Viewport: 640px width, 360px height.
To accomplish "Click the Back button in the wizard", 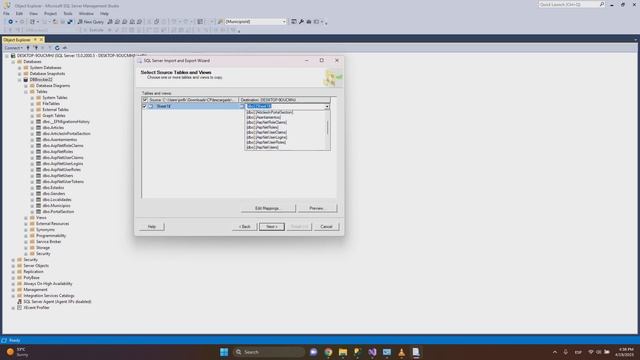I will (x=244, y=227).
